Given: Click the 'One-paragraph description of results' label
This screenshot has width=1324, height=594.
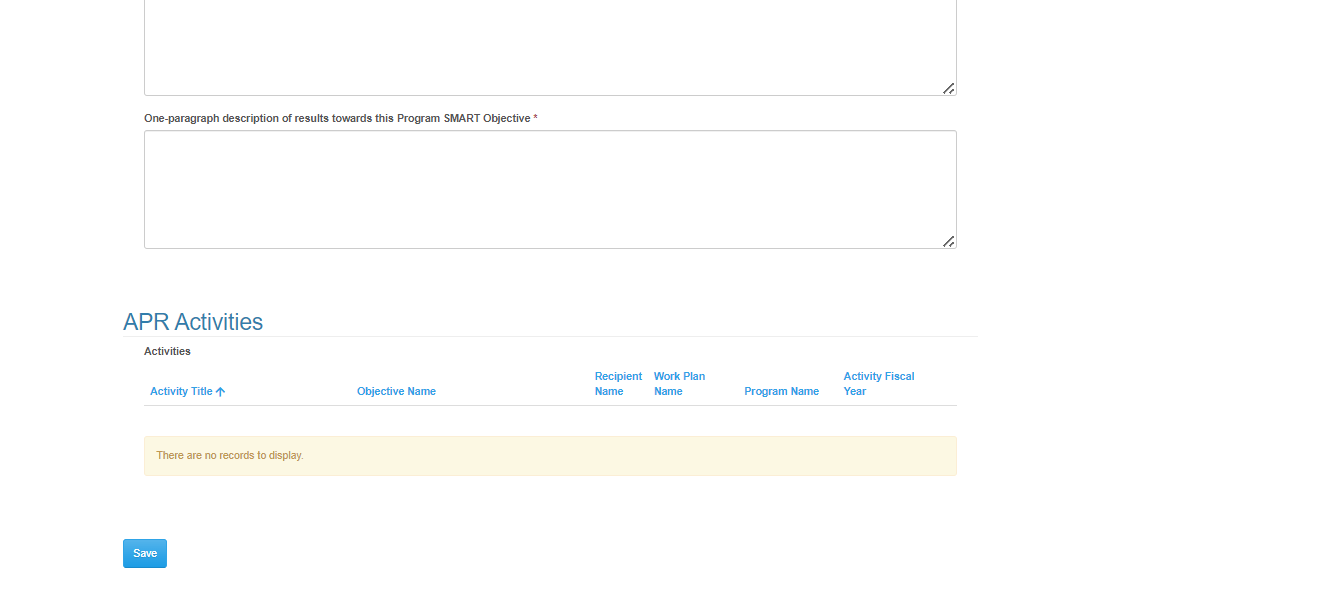Looking at the screenshot, I should pos(341,118).
